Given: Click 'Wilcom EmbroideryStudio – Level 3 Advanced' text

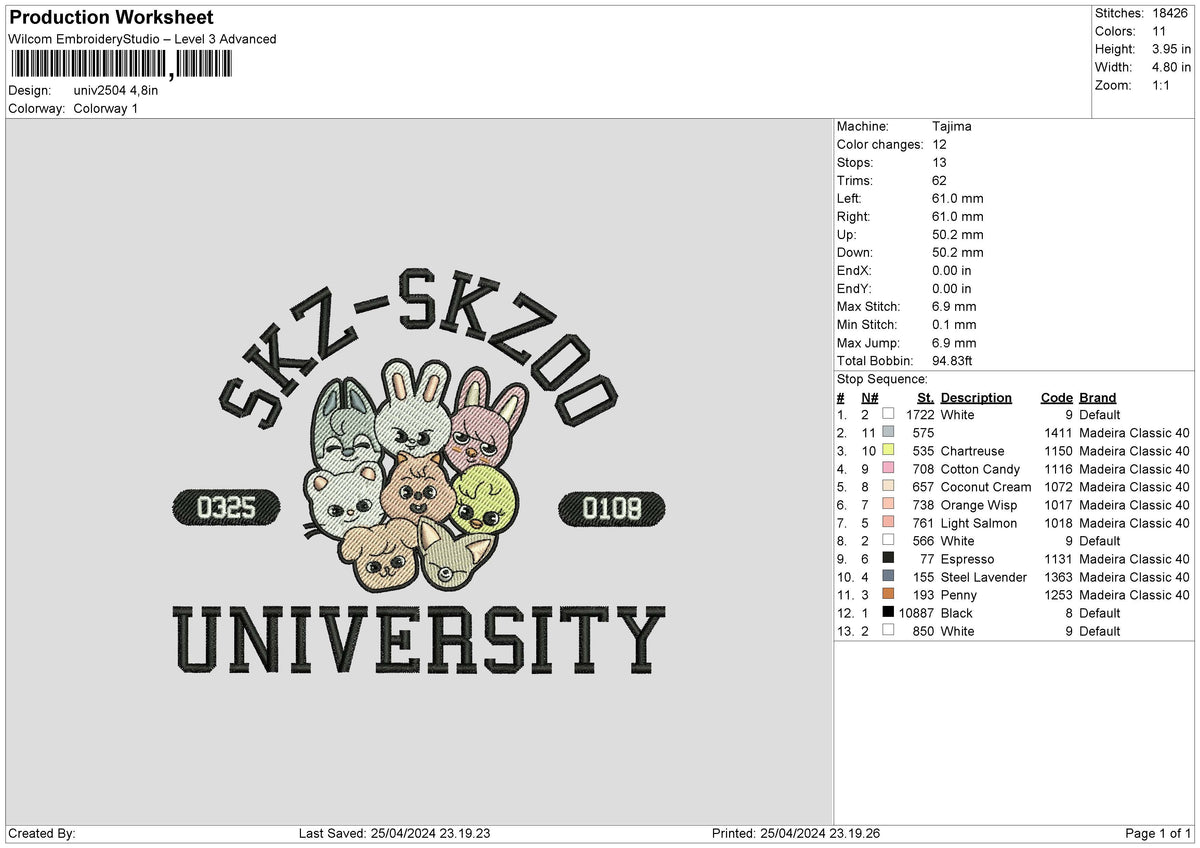Looking at the screenshot, I should (142, 39).
